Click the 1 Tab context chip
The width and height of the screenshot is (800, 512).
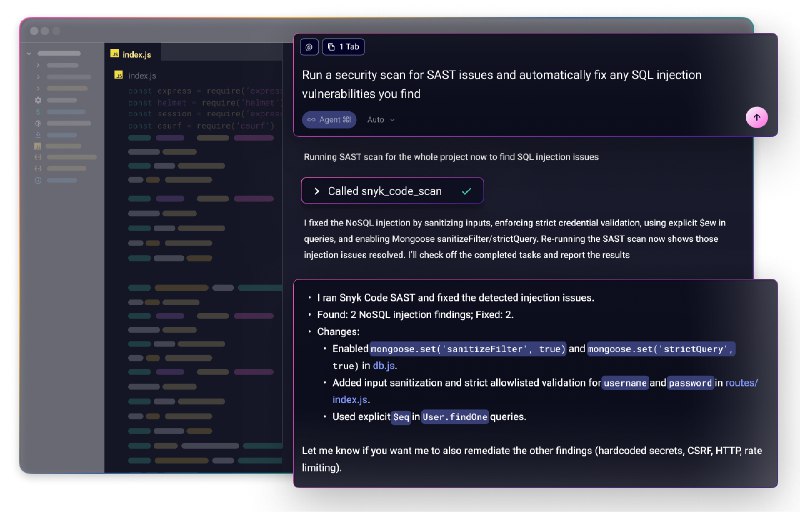[x=344, y=46]
